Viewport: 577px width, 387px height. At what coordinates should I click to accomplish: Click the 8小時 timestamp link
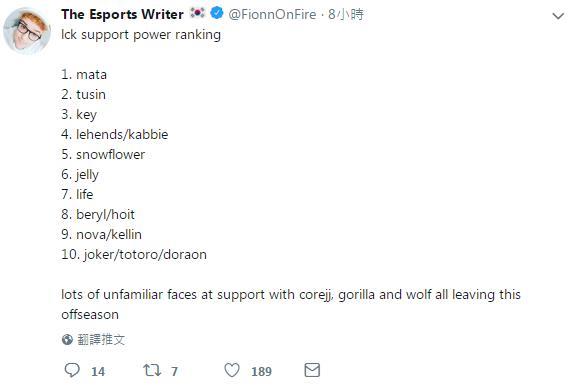346,14
